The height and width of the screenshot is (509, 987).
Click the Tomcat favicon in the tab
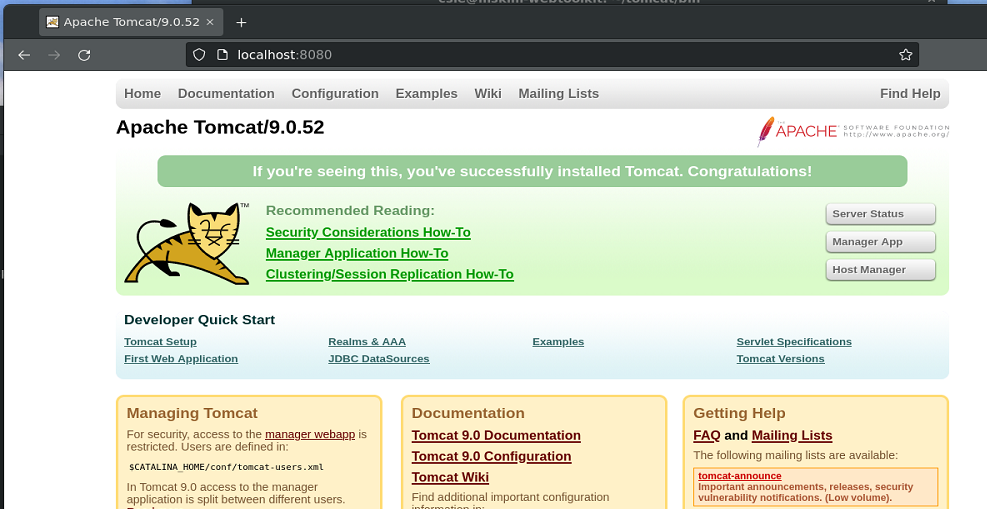[52, 22]
